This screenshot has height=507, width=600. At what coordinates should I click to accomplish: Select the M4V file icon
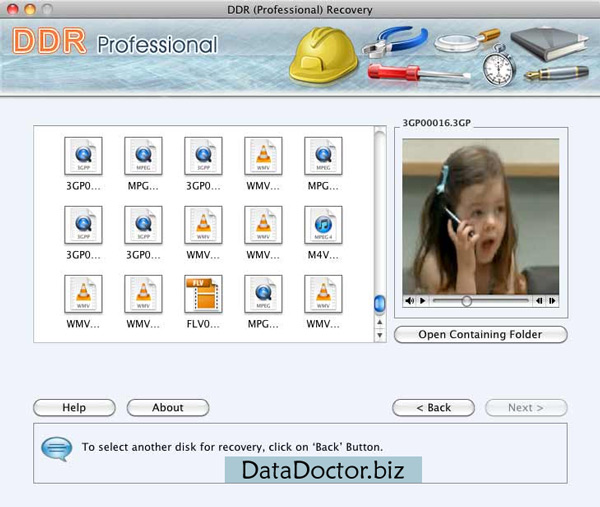[323, 225]
